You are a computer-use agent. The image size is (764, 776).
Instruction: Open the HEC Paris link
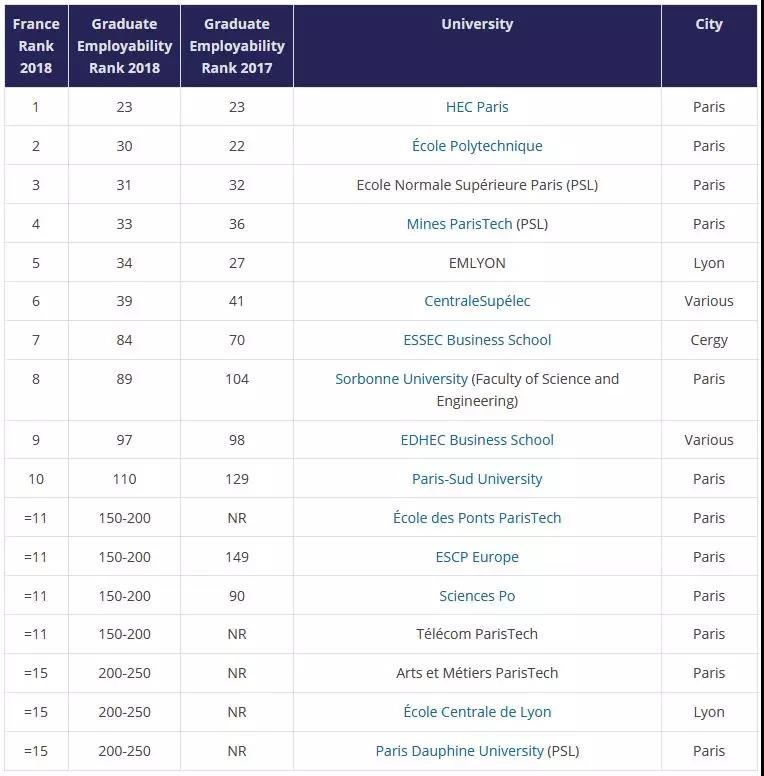tap(477, 107)
